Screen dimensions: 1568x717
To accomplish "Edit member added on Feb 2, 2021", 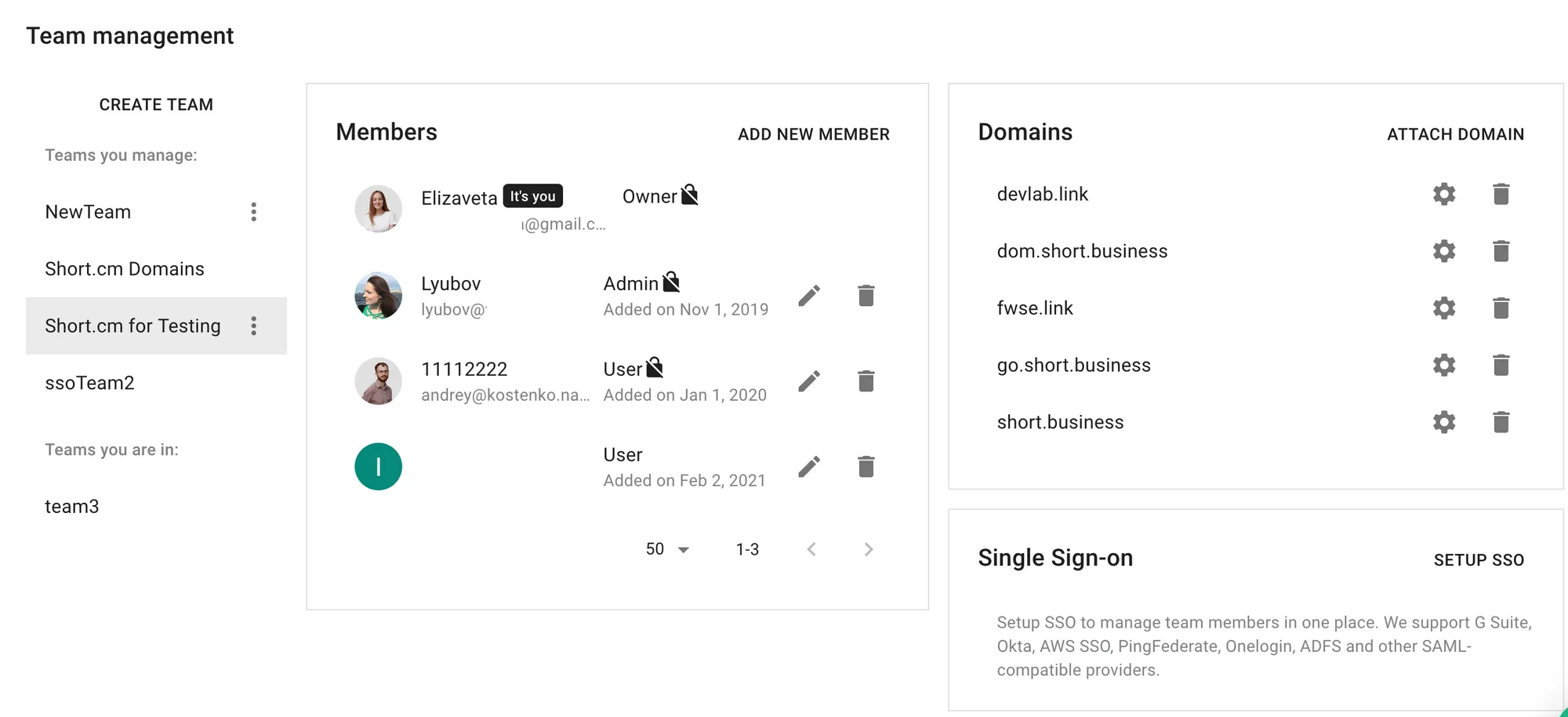I will [x=809, y=467].
